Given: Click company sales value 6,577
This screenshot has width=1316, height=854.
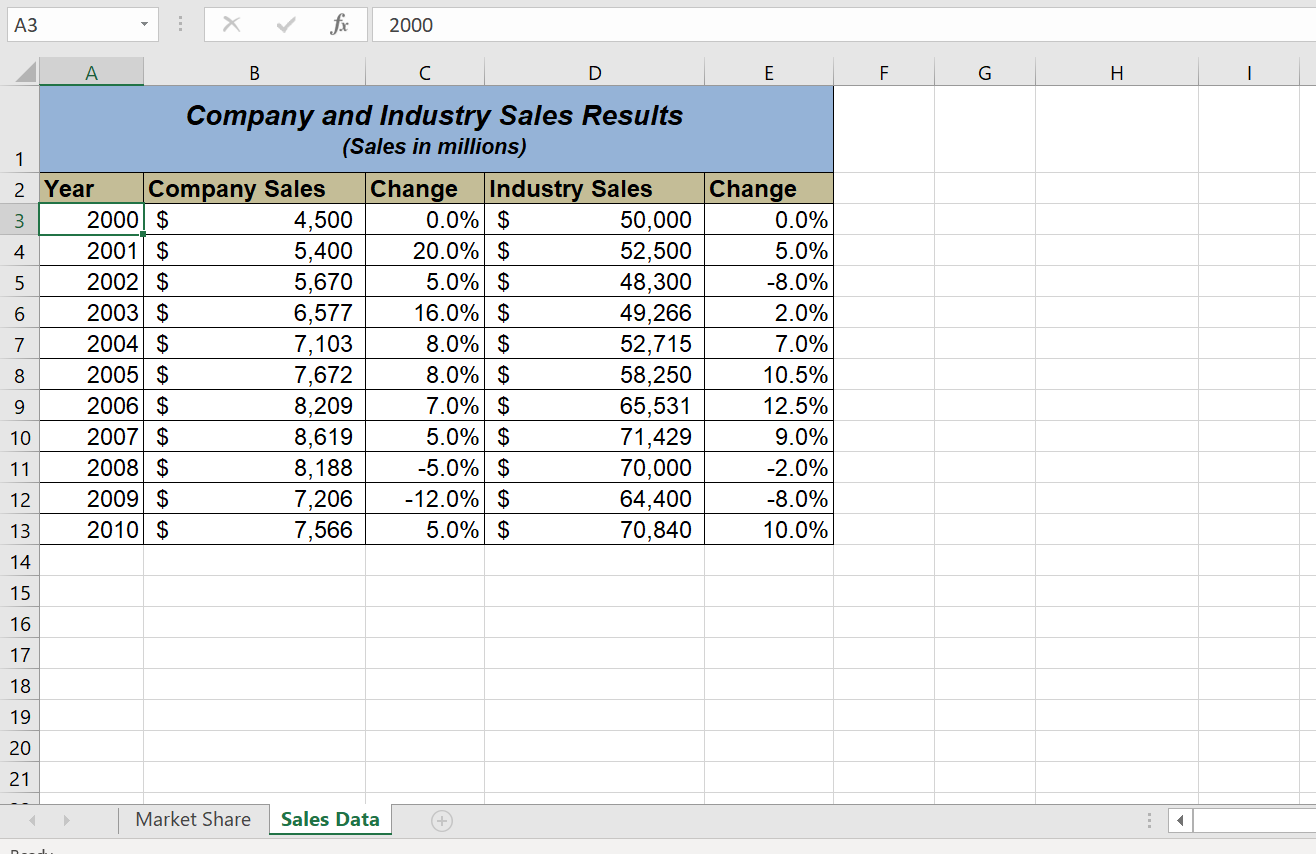Looking at the screenshot, I should coord(255,312).
